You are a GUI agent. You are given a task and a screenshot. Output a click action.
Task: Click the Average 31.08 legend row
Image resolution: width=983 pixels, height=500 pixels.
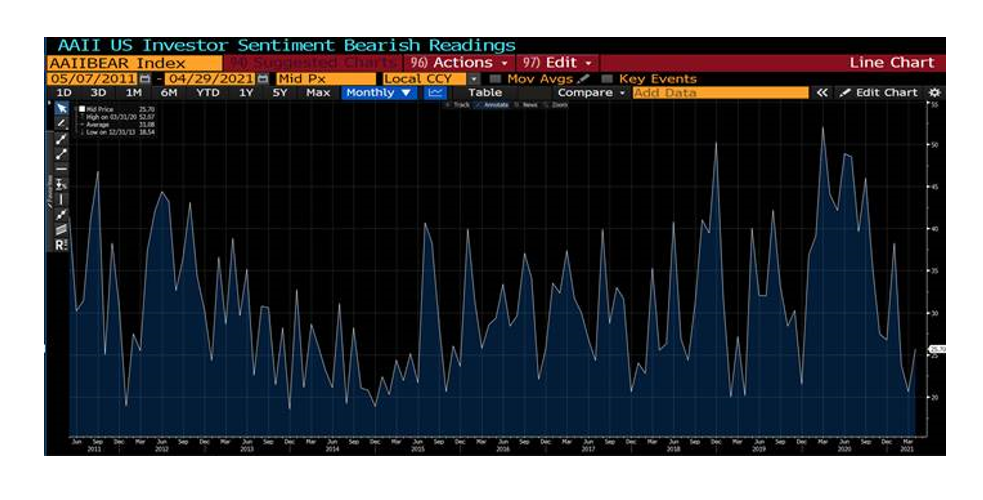(x=117, y=125)
